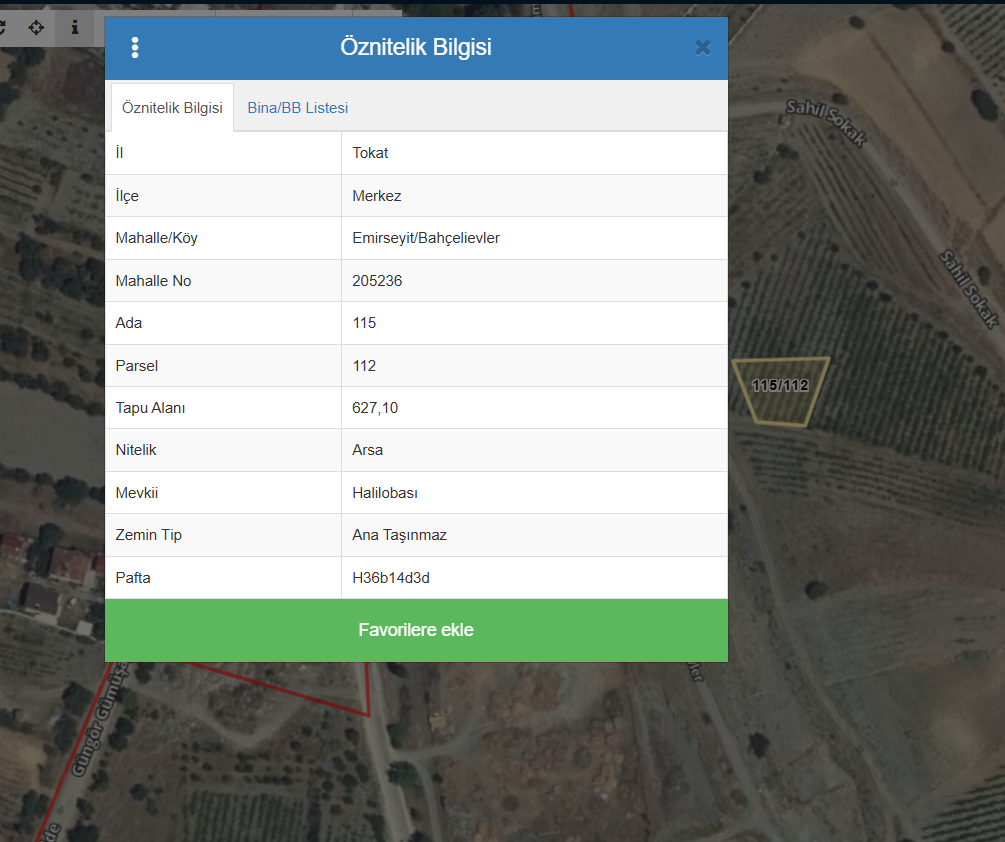
Task: Click the Mahalle No value 205236
Action: (377, 281)
